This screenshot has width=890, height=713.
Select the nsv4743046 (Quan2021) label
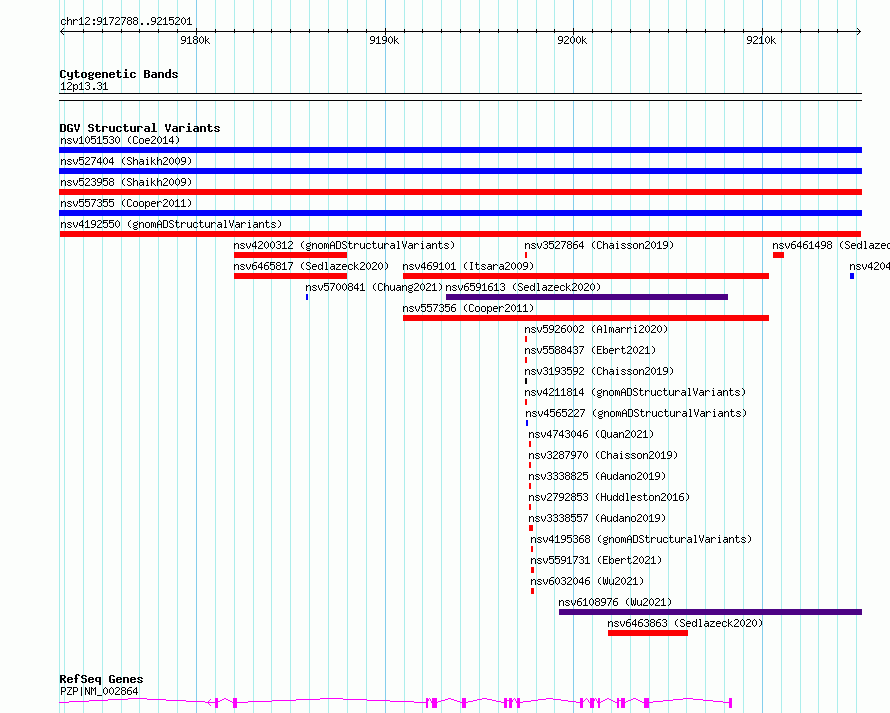tap(591, 434)
